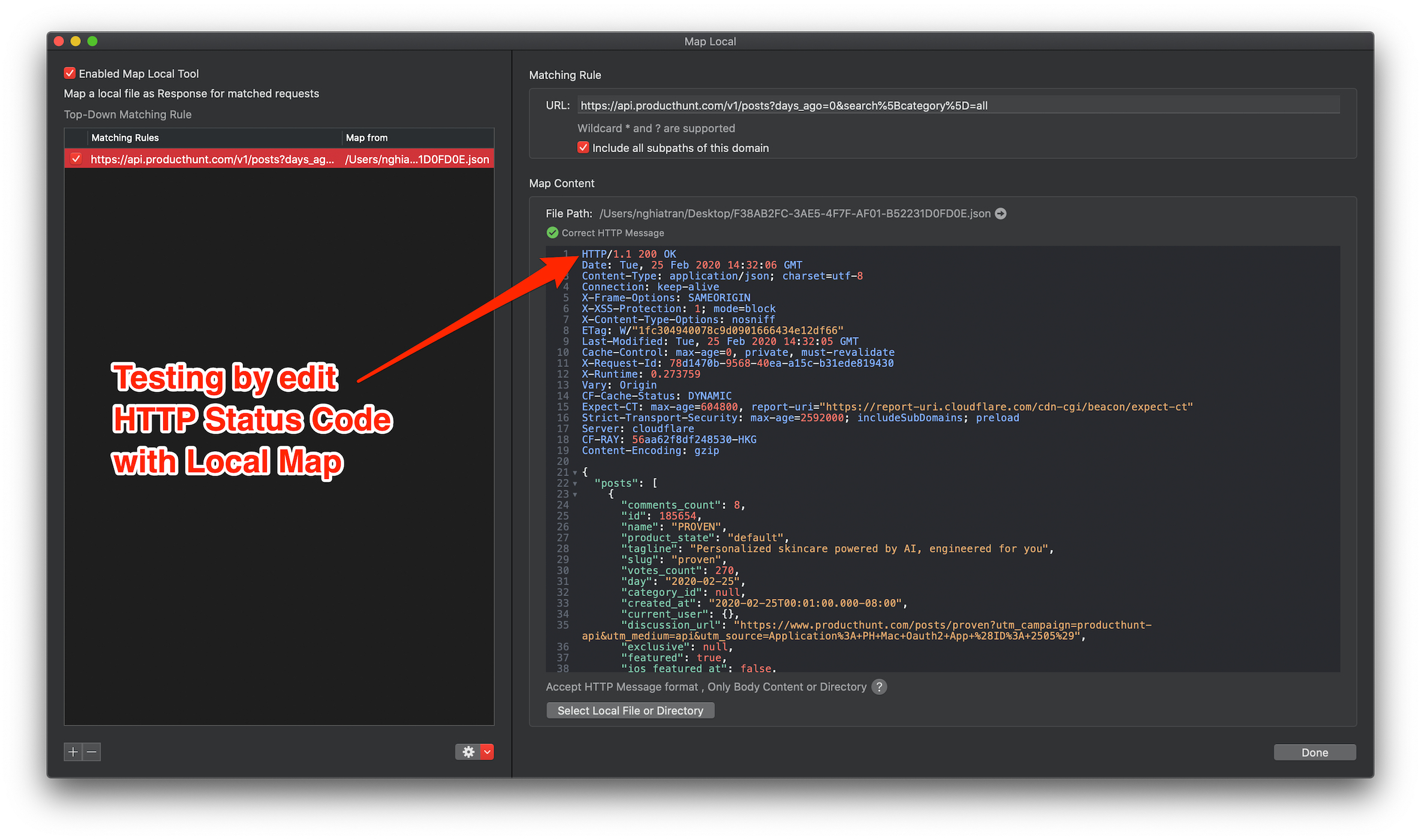Collapse the posts array at line 22
The width and height of the screenshot is (1421, 840).
[x=575, y=484]
